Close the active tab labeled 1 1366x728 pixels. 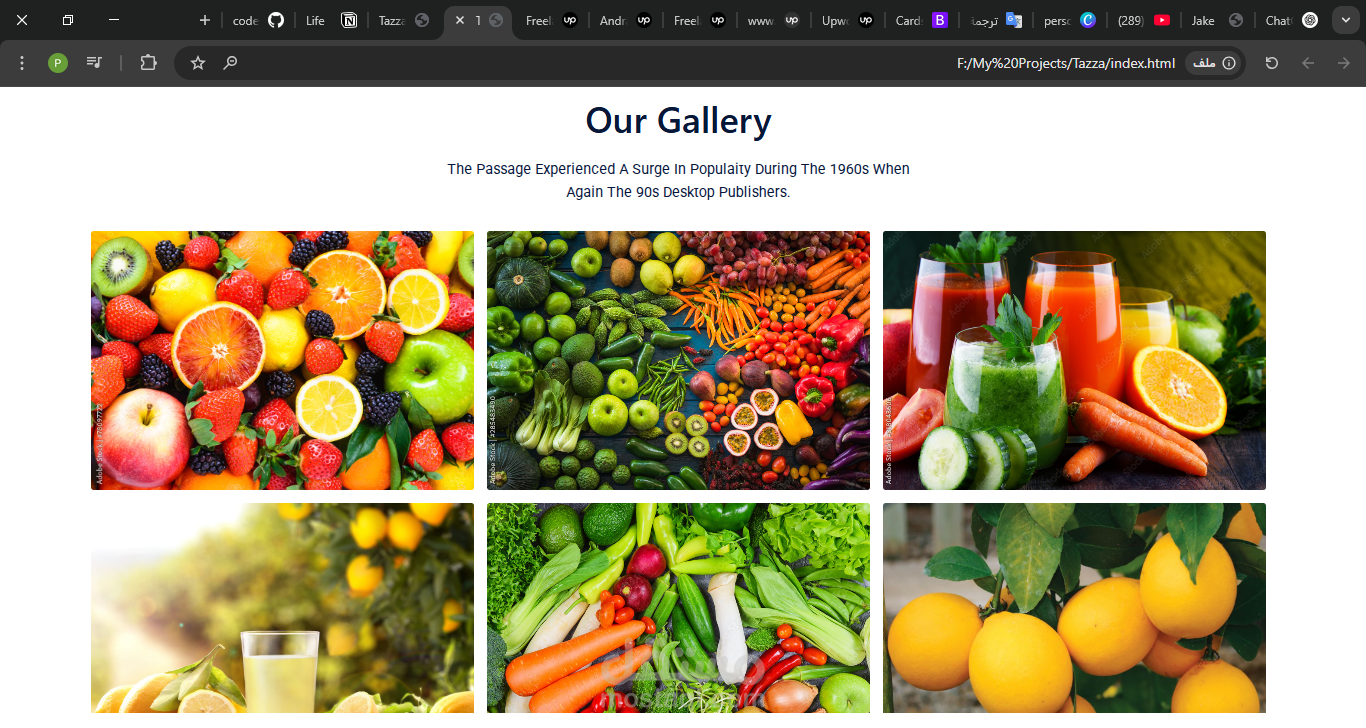click(x=460, y=20)
